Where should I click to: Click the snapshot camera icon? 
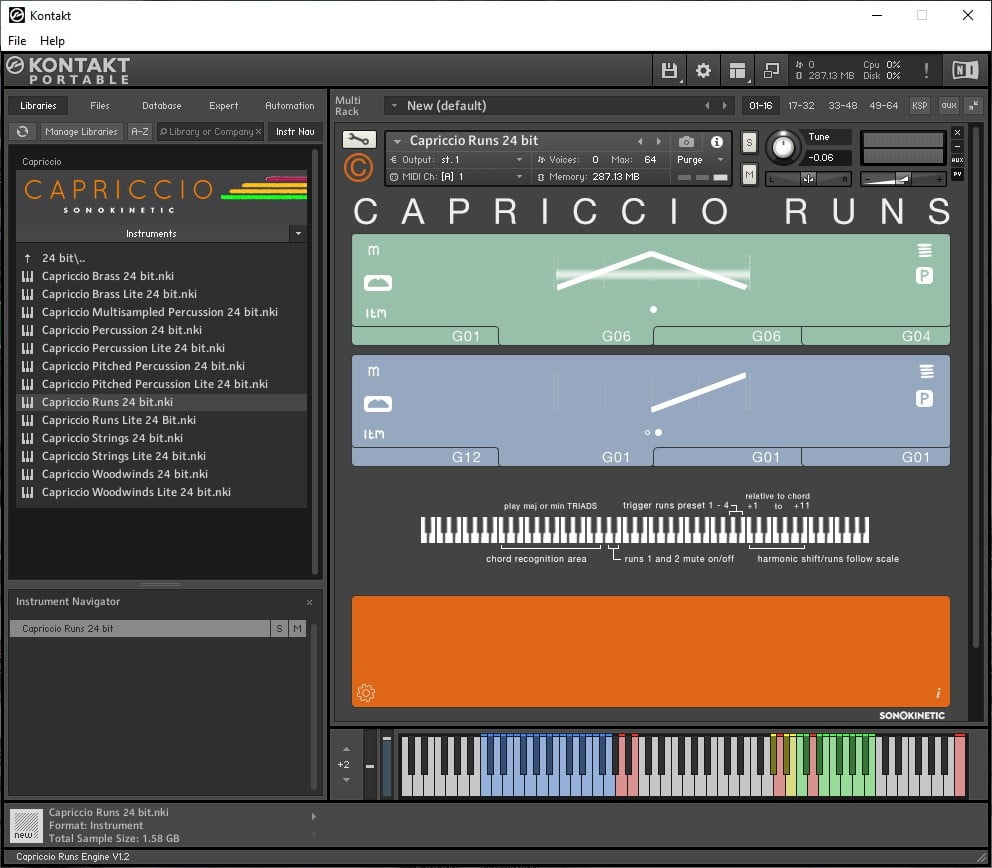686,141
